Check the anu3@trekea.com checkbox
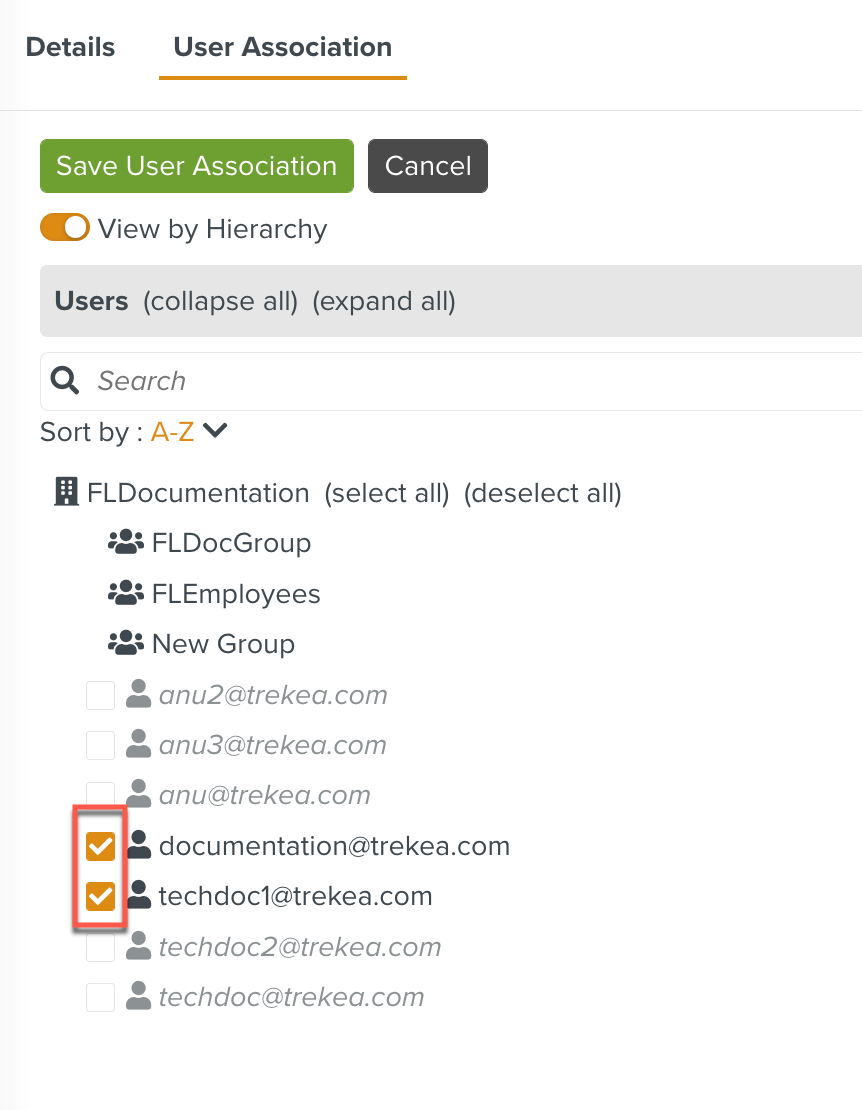 click(x=100, y=745)
